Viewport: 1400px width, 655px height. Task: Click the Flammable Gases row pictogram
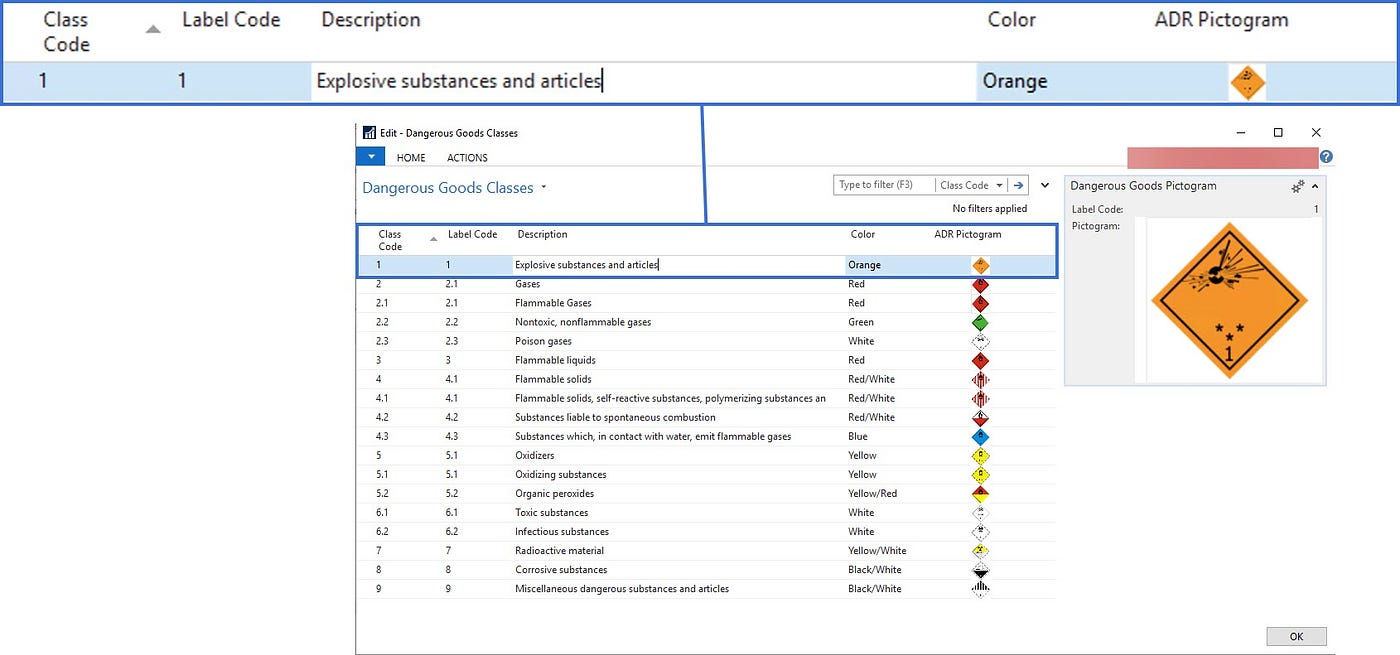click(981, 303)
